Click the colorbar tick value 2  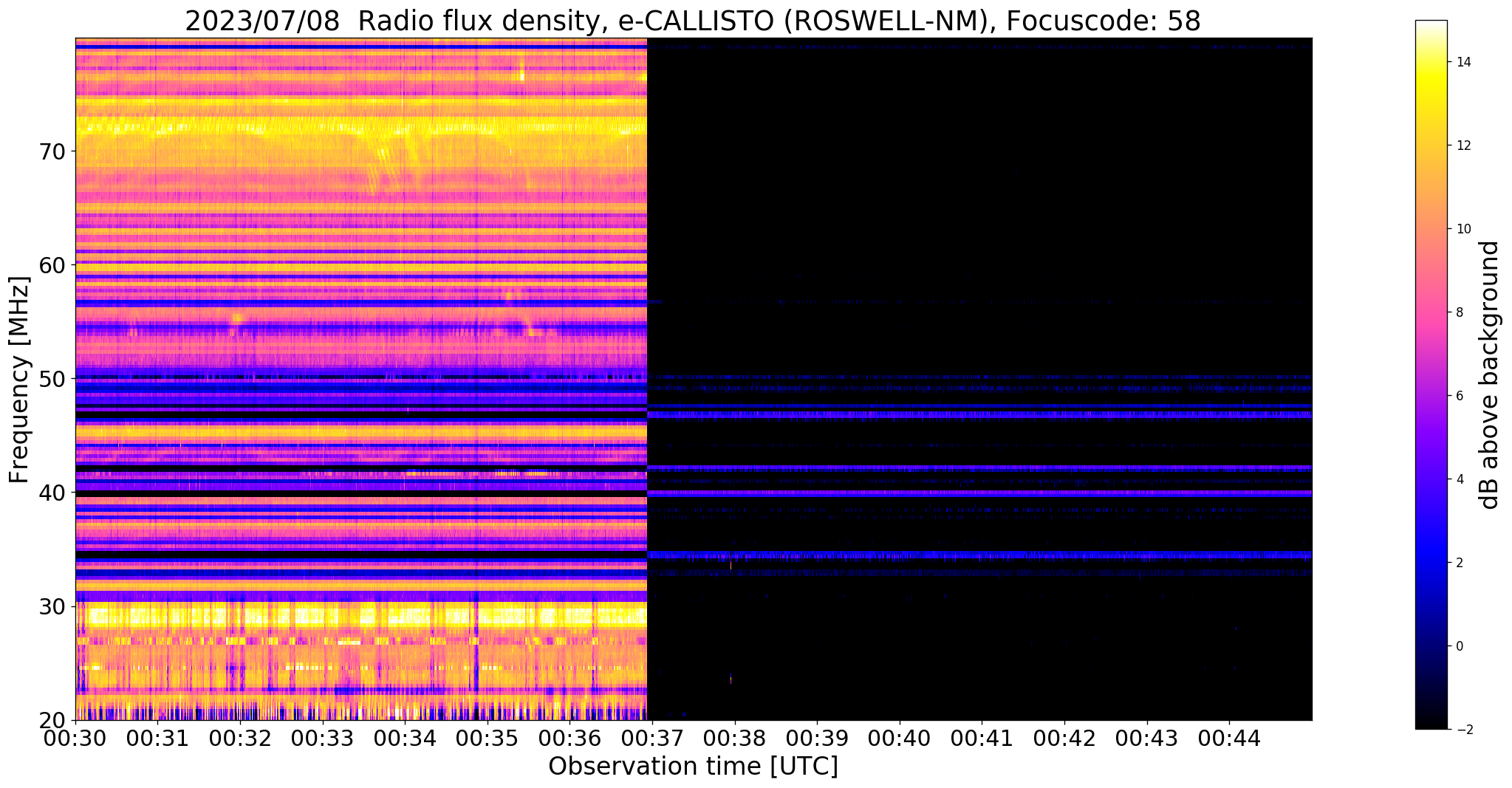point(1459,563)
